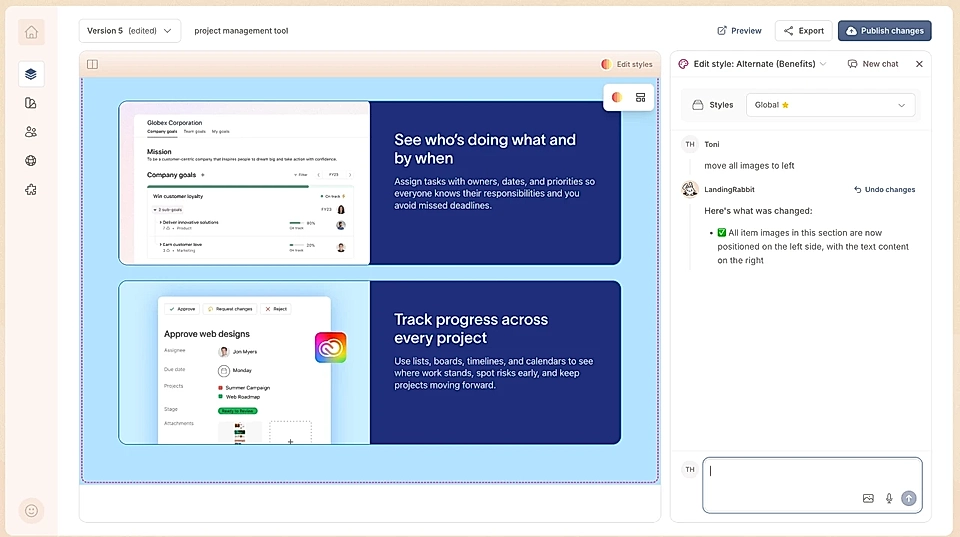Viewport: 960px width, 537px height.
Task: Focus the chat message input field
Action: pyautogui.click(x=812, y=485)
